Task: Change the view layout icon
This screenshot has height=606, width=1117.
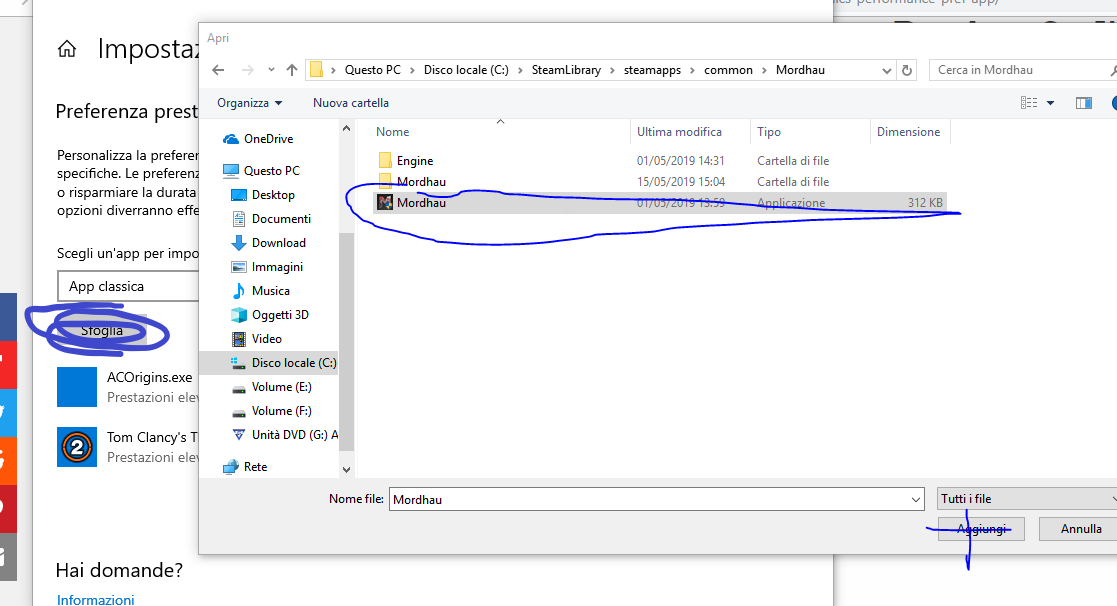Action: 1029,103
